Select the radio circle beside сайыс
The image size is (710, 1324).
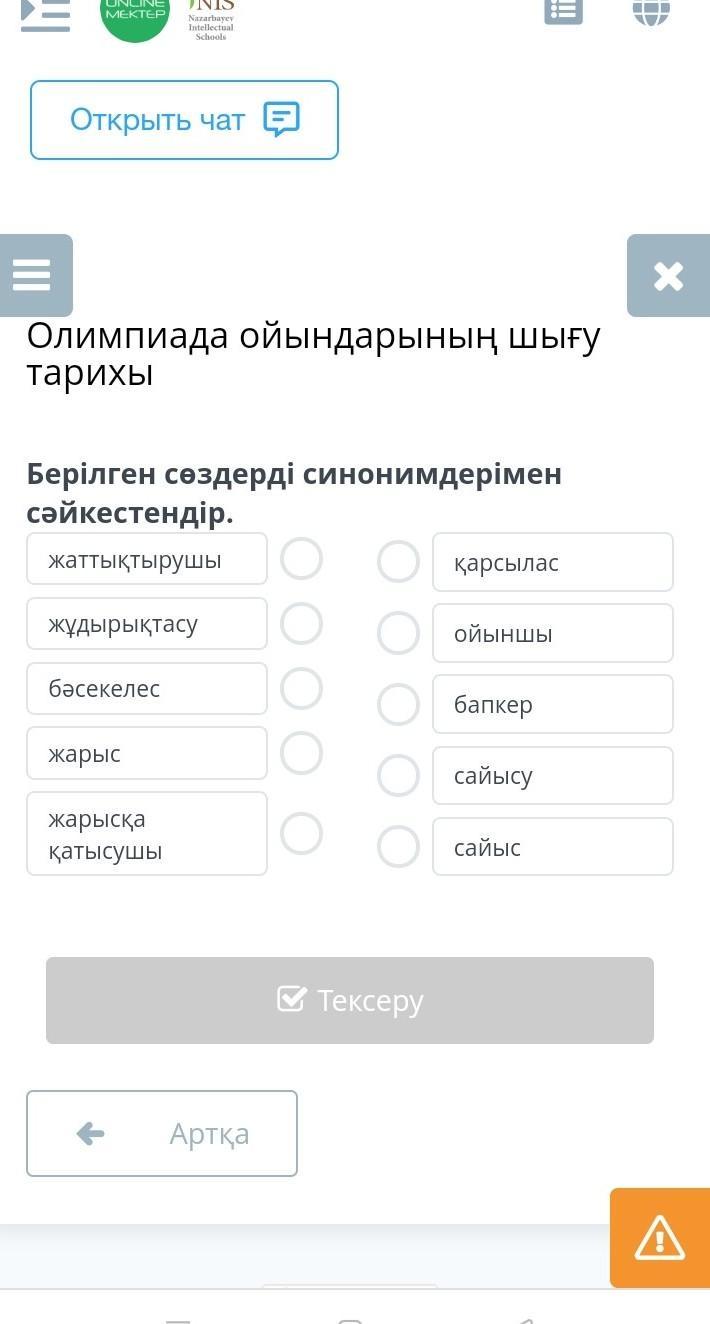pos(398,847)
